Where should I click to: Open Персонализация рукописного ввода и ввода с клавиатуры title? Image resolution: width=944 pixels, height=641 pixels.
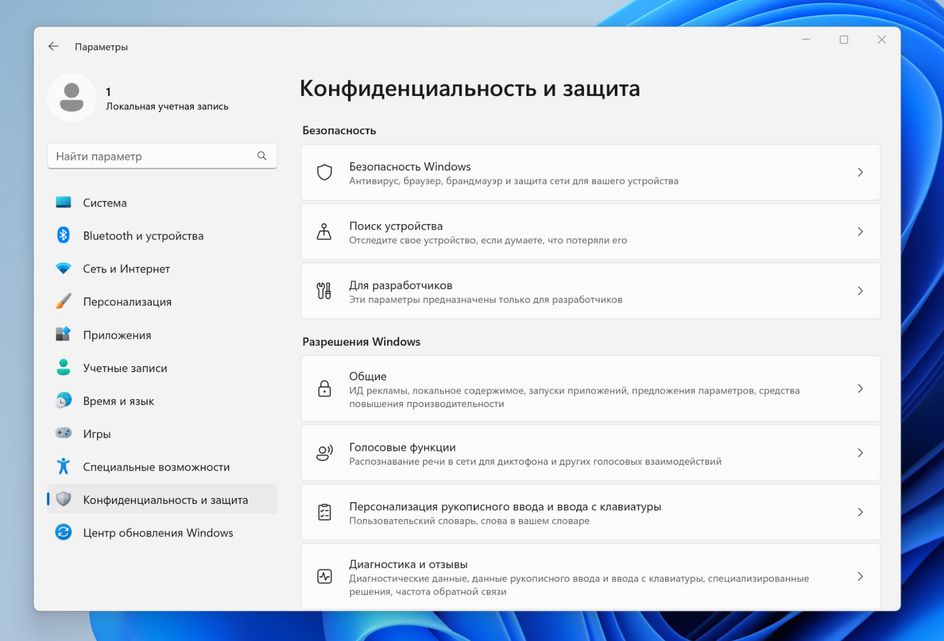click(x=505, y=507)
